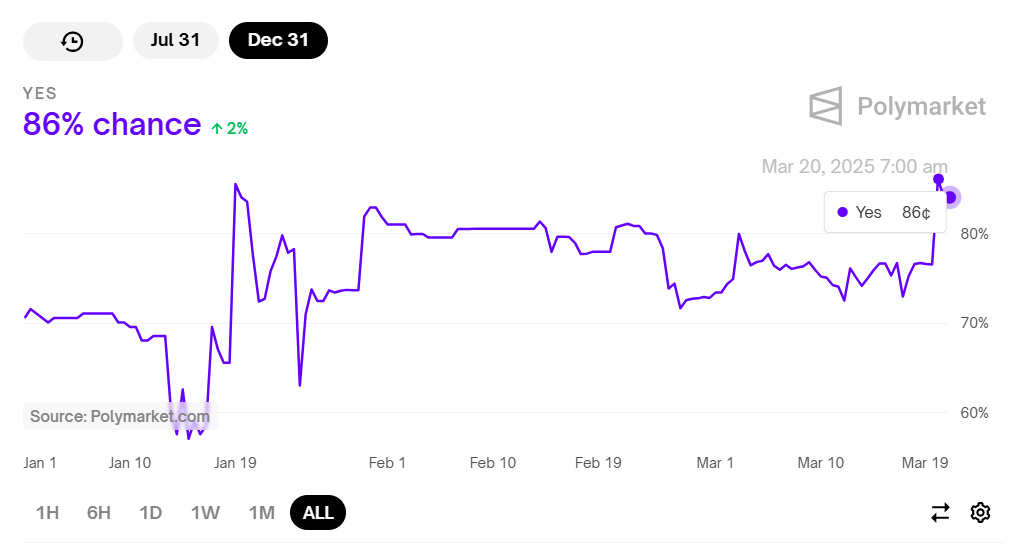The width and height of the screenshot is (1010, 559).
Task: Click the green up-arrow 2% indicator
Action: pyautogui.click(x=229, y=128)
